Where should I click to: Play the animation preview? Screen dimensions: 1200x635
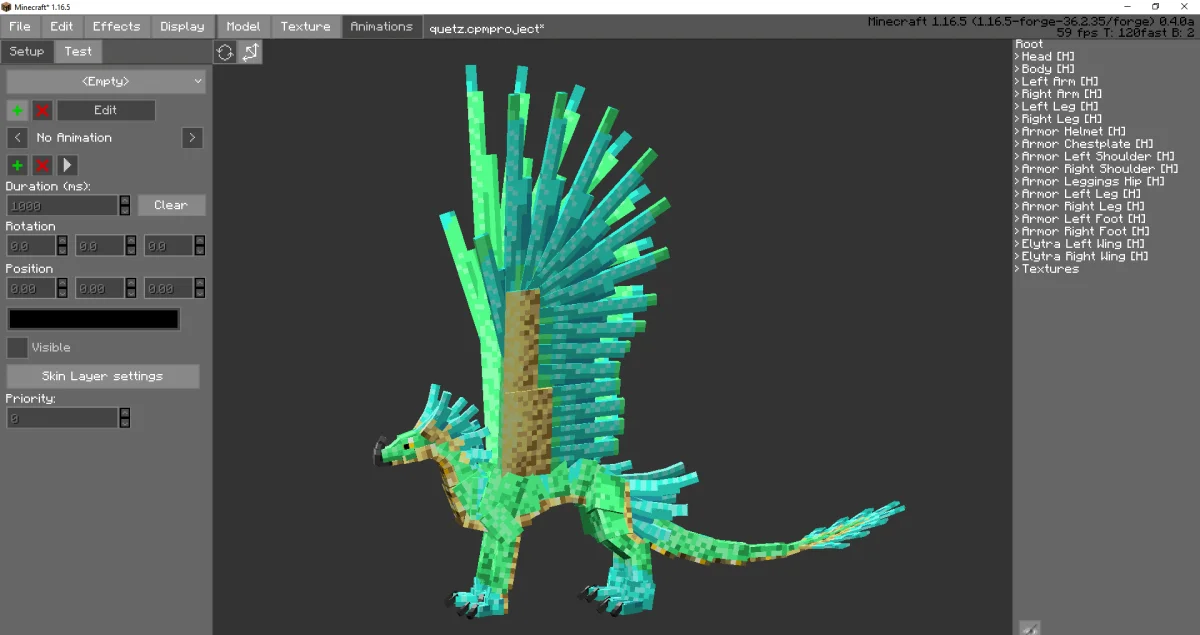tap(67, 165)
